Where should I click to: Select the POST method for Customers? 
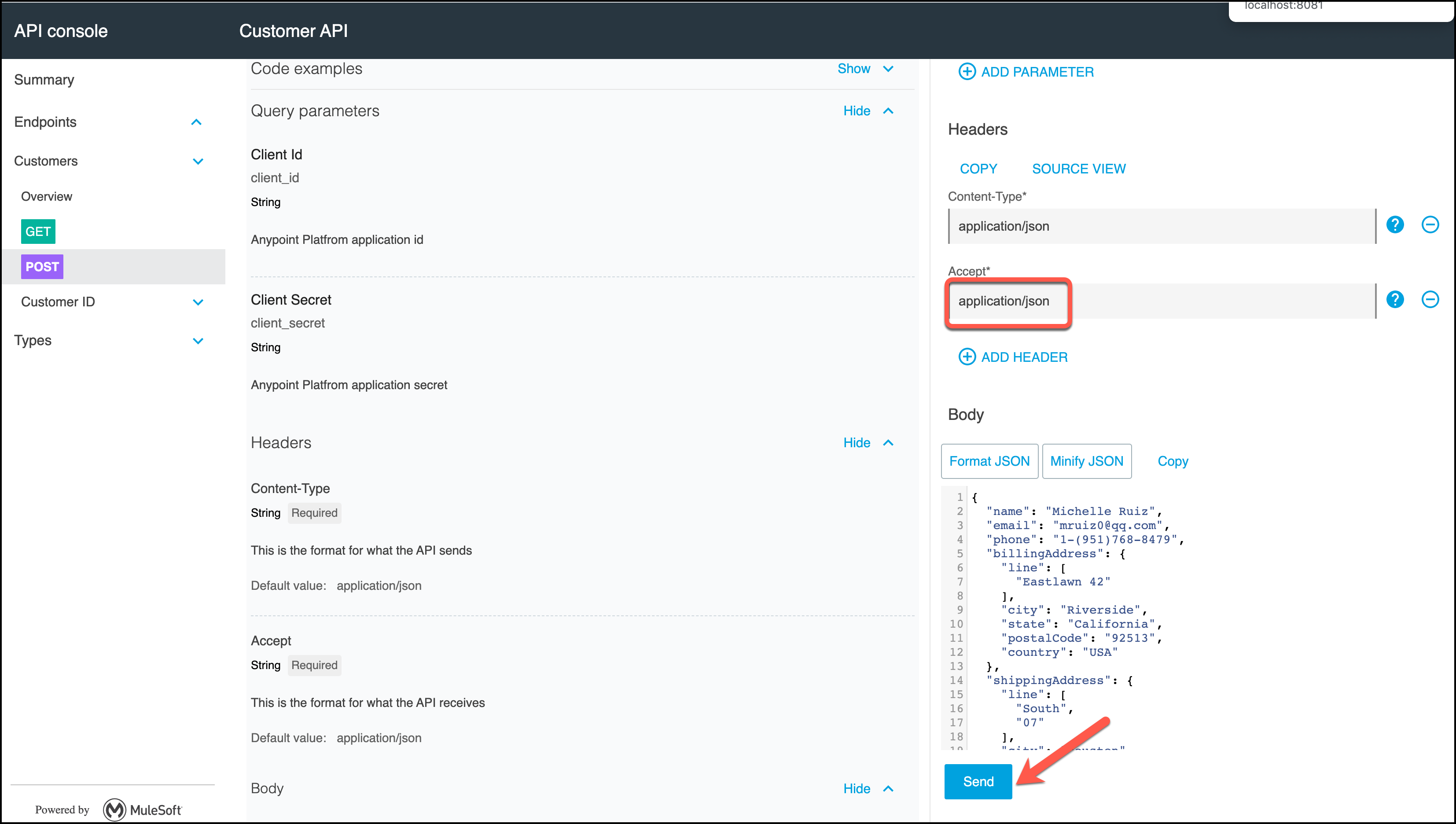click(x=42, y=267)
